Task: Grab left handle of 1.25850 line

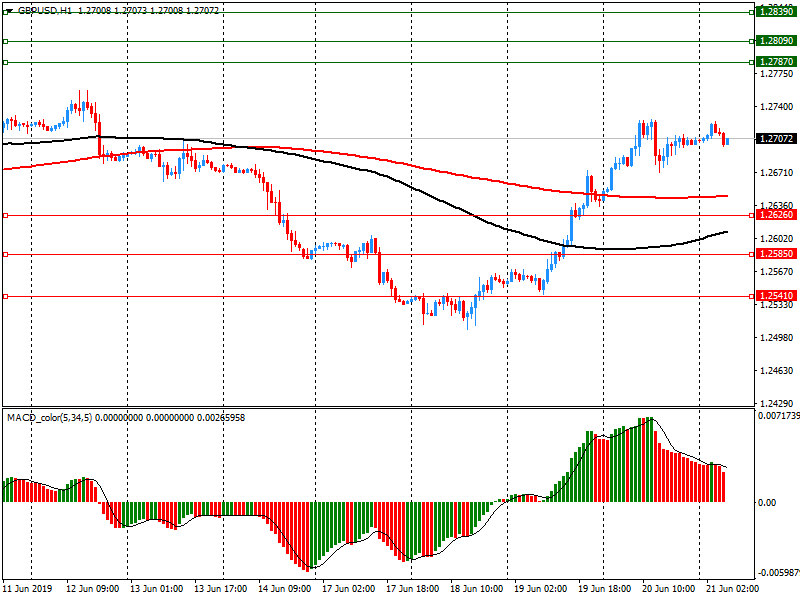Action: click(6, 255)
